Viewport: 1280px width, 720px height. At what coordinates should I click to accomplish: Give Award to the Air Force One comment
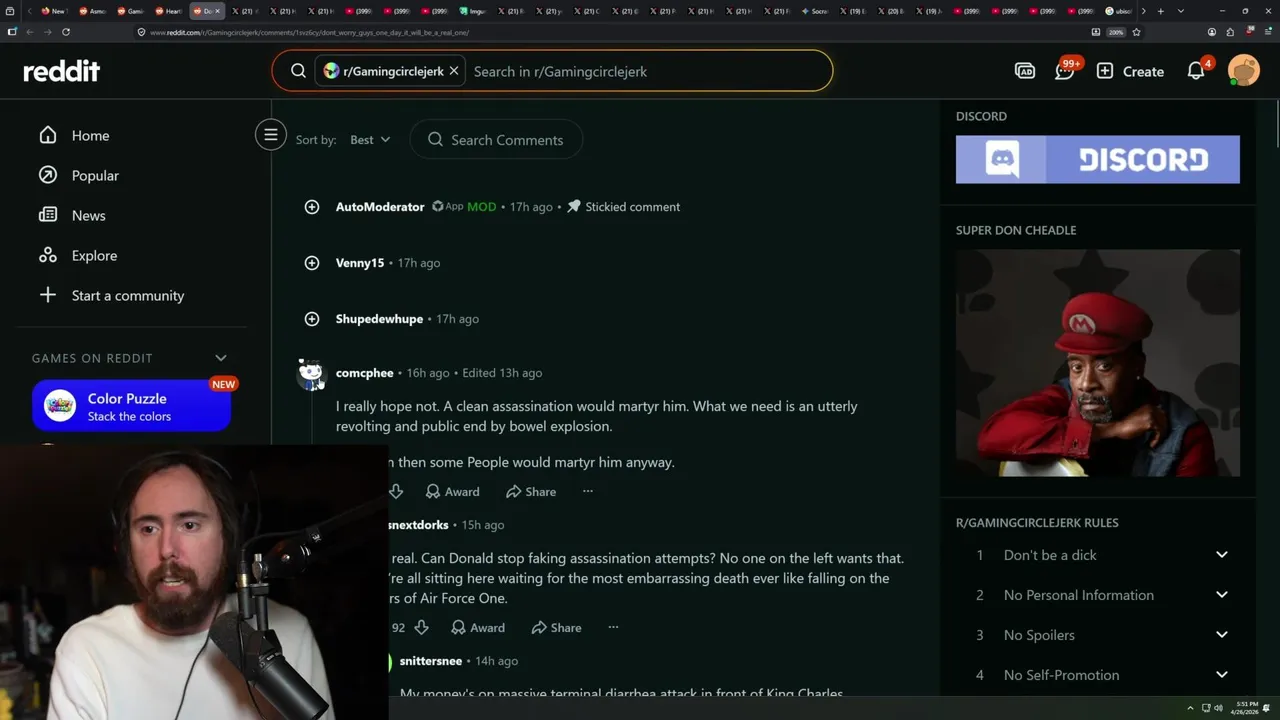click(478, 627)
